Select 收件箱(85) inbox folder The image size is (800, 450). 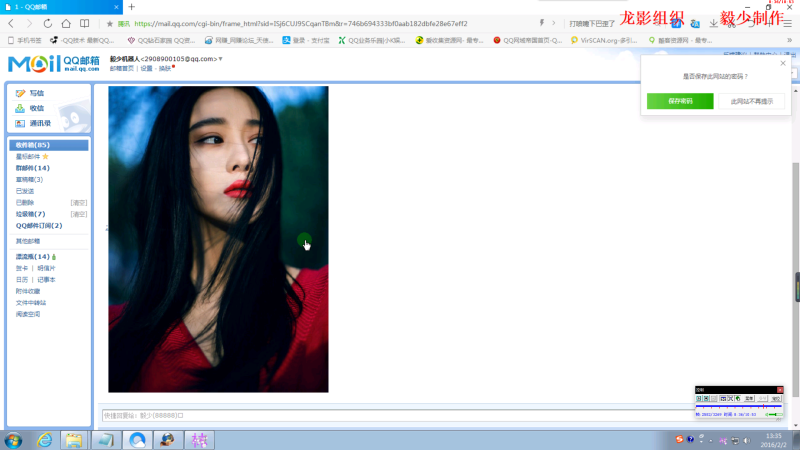(33, 145)
